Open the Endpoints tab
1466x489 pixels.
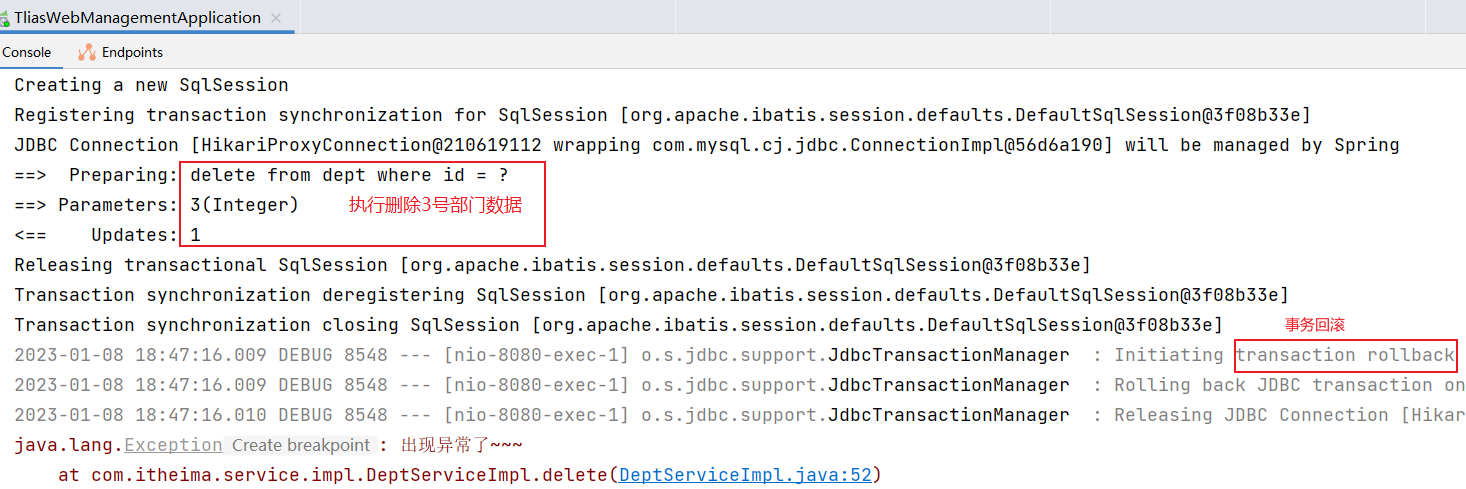(x=132, y=52)
